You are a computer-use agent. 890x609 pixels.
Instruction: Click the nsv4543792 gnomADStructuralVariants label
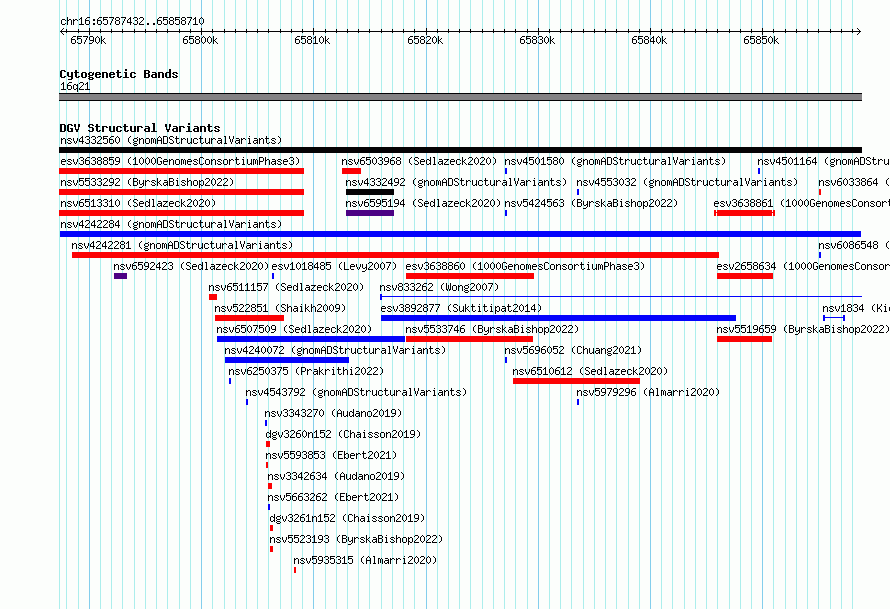pos(356,392)
